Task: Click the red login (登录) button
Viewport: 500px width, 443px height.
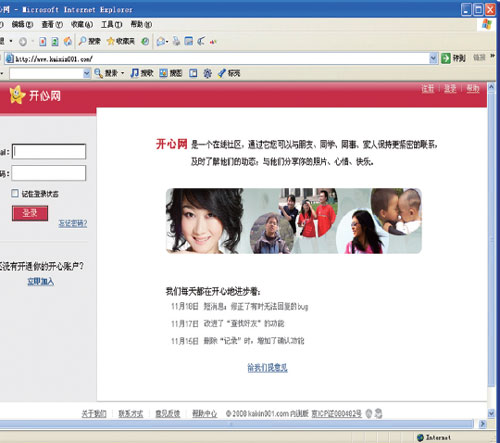Action: [30, 213]
